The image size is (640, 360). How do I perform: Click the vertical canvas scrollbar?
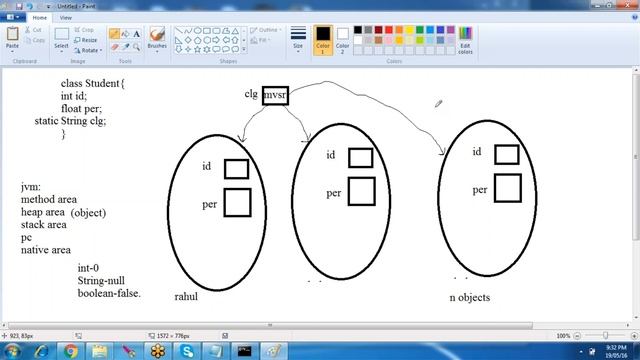point(636,157)
